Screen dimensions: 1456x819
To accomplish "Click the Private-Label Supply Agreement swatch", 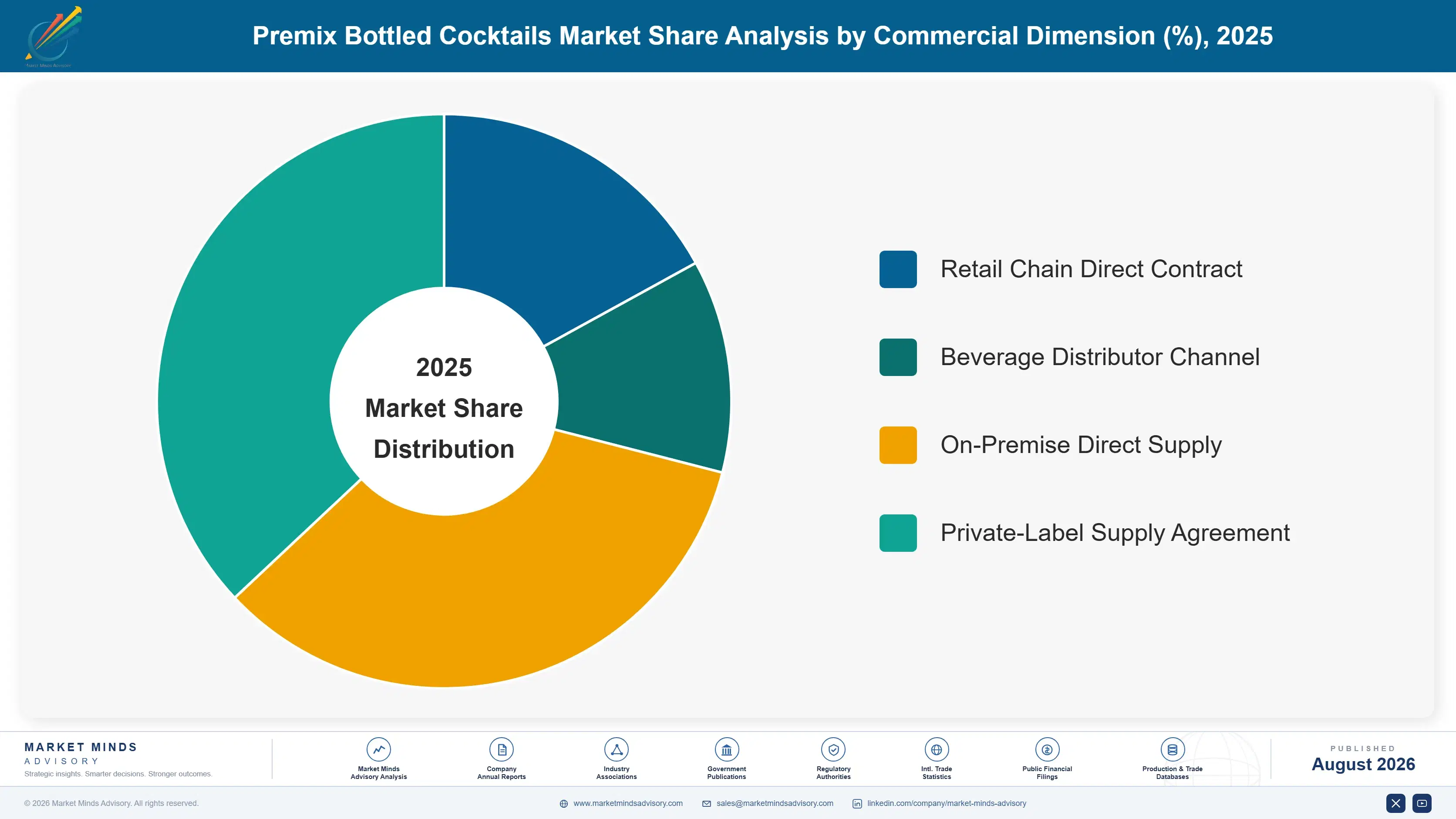I will [x=897, y=533].
